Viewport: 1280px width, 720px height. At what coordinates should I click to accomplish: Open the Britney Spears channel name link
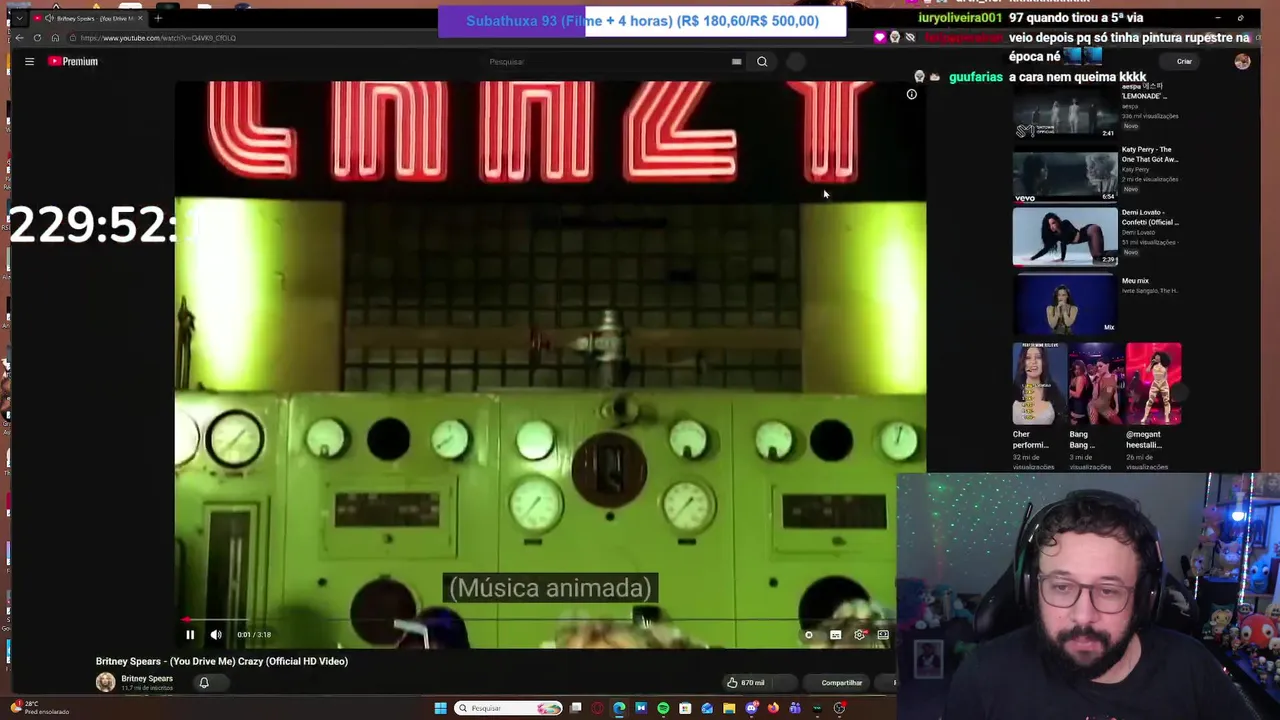click(147, 679)
